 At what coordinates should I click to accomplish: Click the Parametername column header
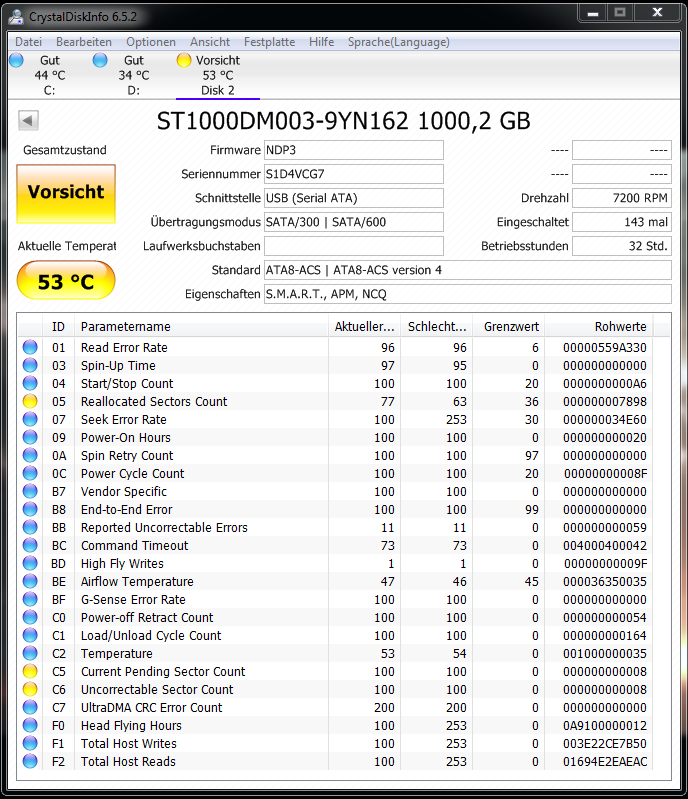201,327
